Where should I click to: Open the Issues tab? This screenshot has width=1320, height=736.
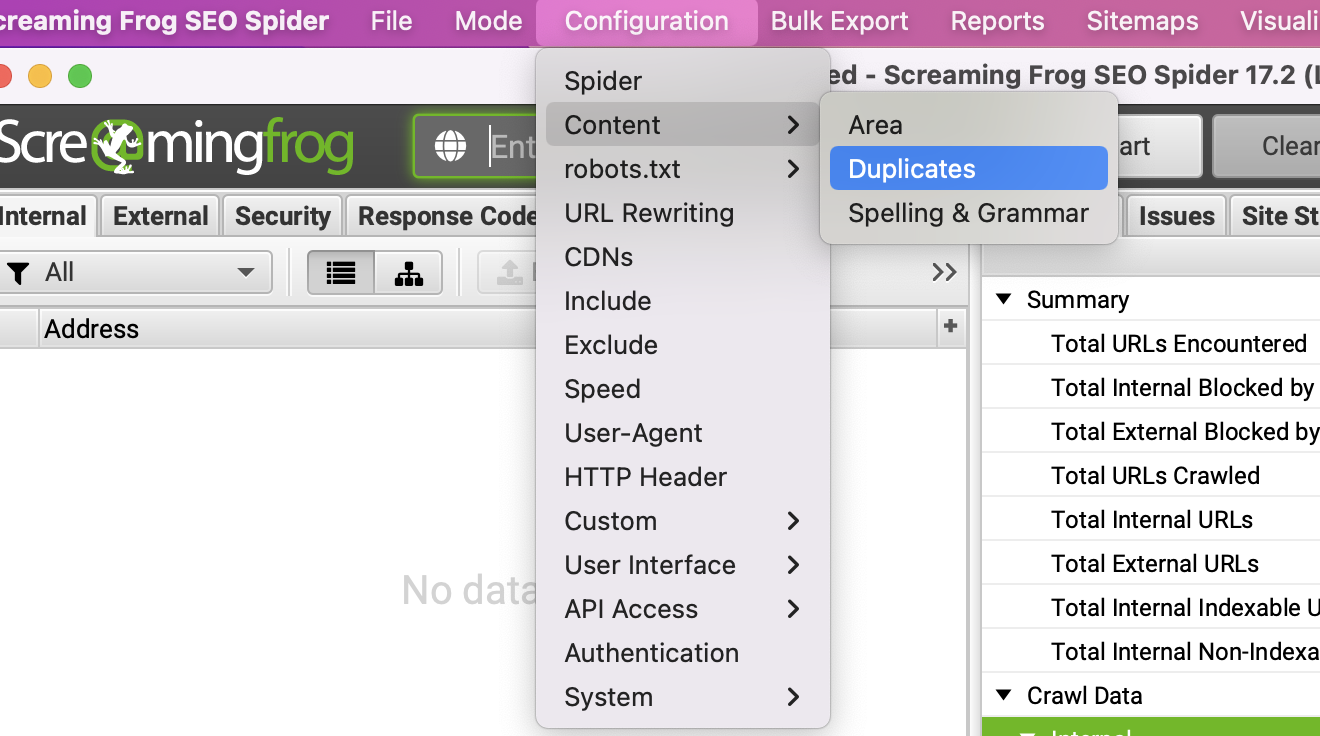[1176, 216]
